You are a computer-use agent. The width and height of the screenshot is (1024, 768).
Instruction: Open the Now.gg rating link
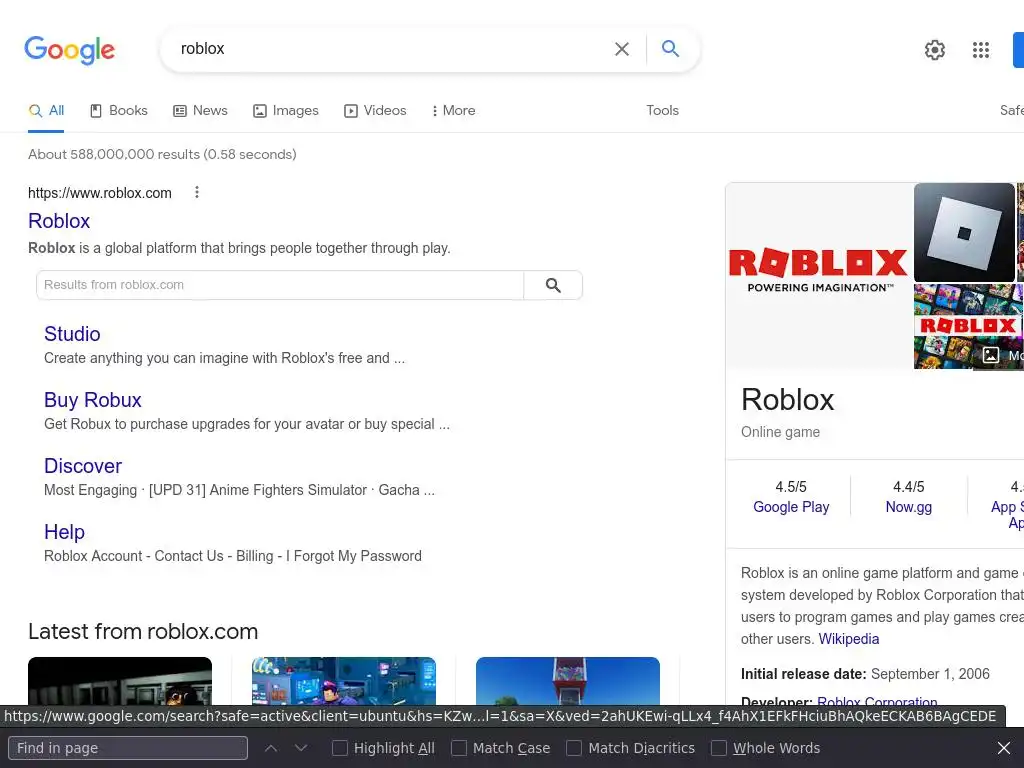pos(908,507)
